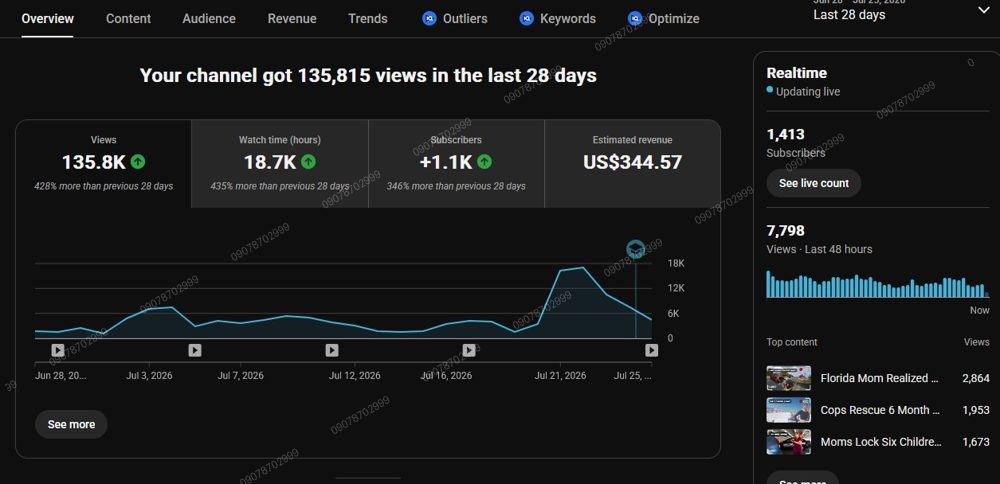Select the Watch time (hours) card
Image resolution: width=1000 pixels, height=484 pixels.
279,164
